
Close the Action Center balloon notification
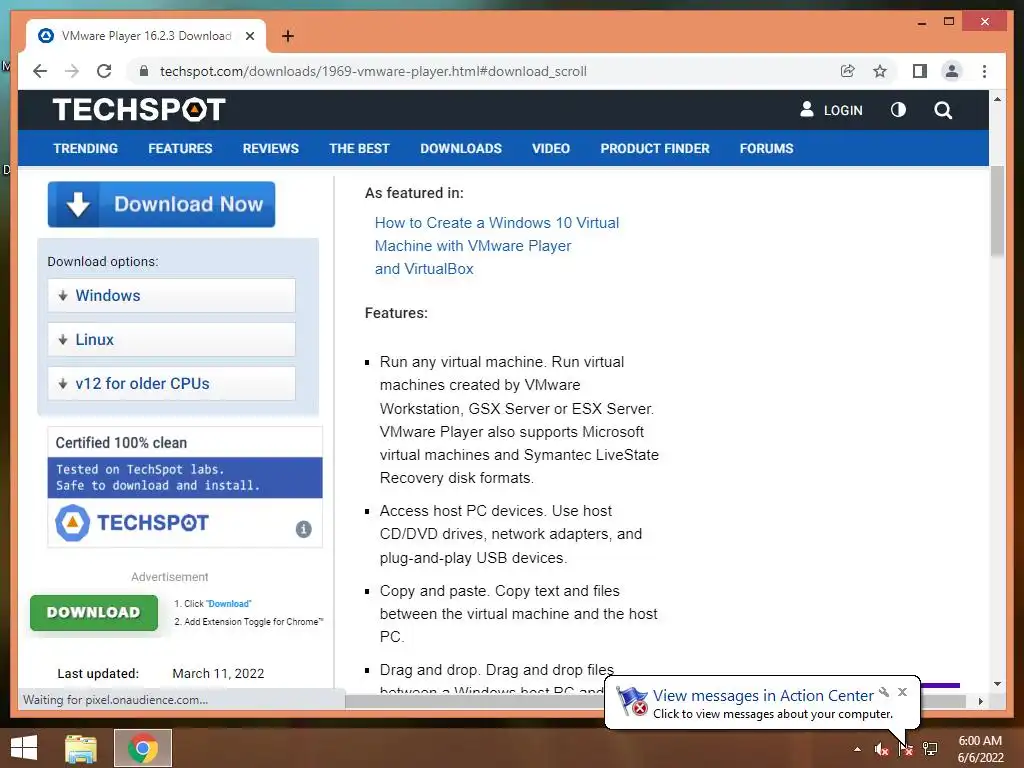tap(903, 692)
